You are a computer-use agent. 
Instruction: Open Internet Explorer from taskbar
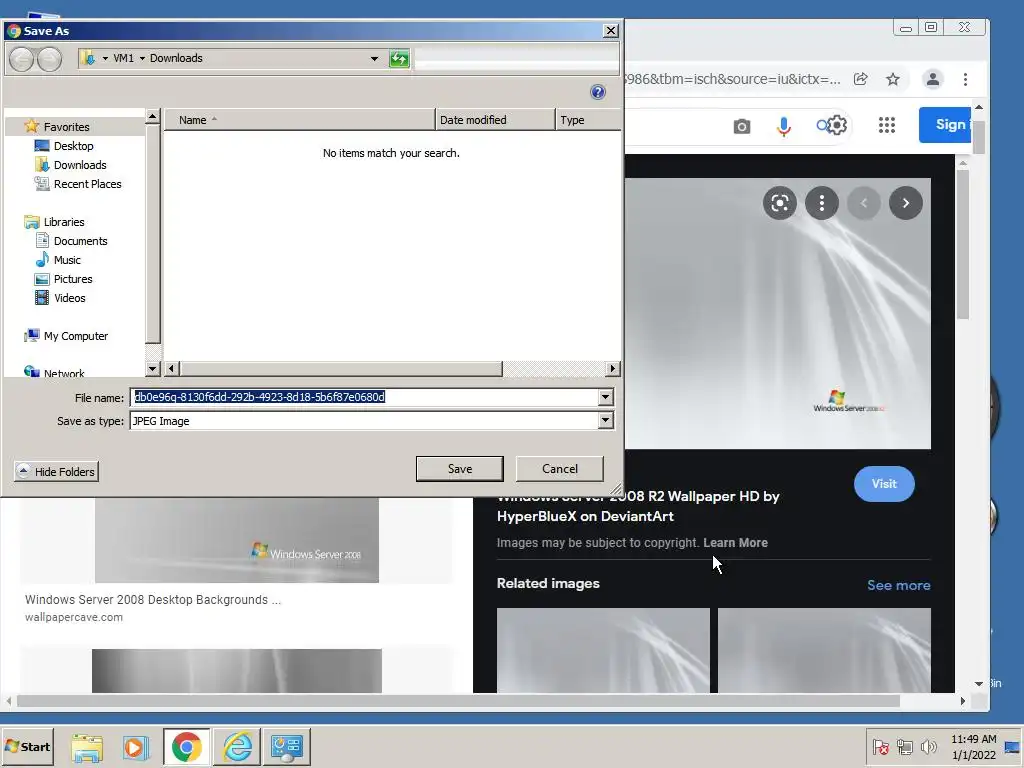[x=236, y=747]
